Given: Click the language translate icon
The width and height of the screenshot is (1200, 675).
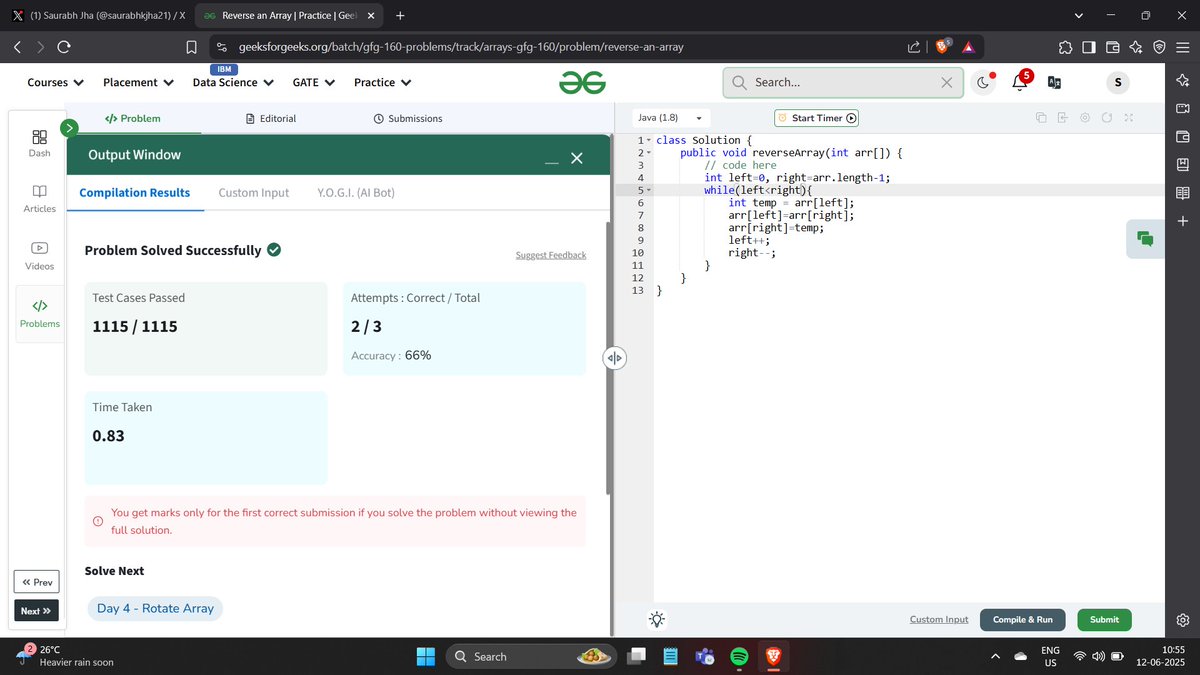Looking at the screenshot, I should point(1055,83).
